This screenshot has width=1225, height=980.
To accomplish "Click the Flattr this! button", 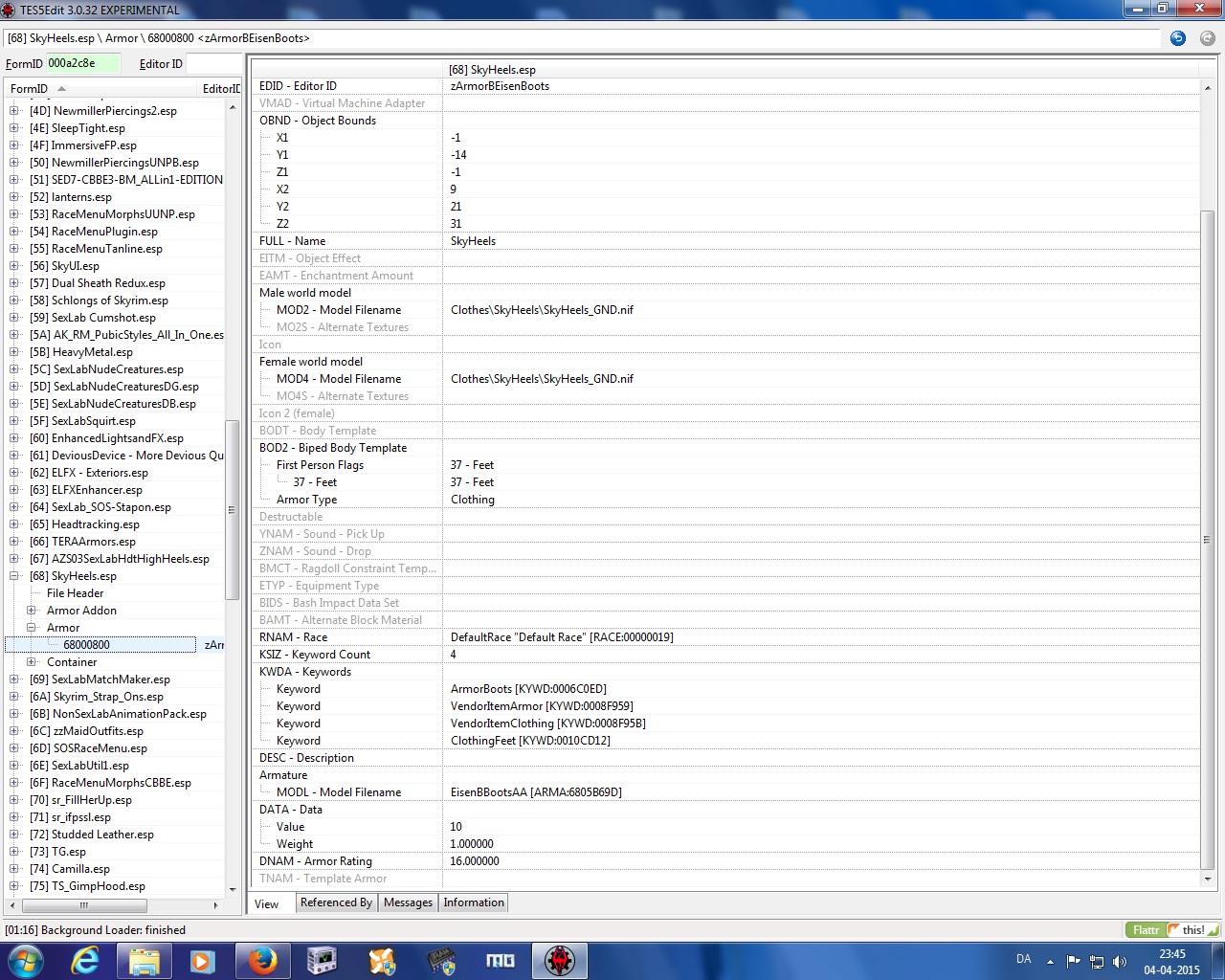I will (1172, 929).
